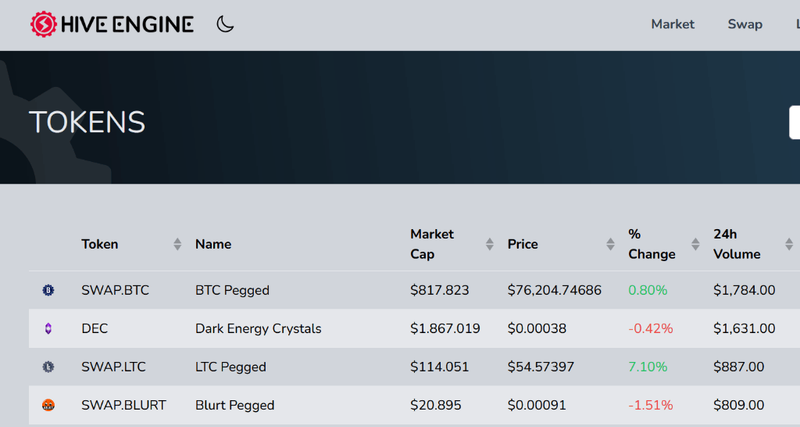Sort table by 24h Volume column
This screenshot has width=800, height=427.
point(788,244)
